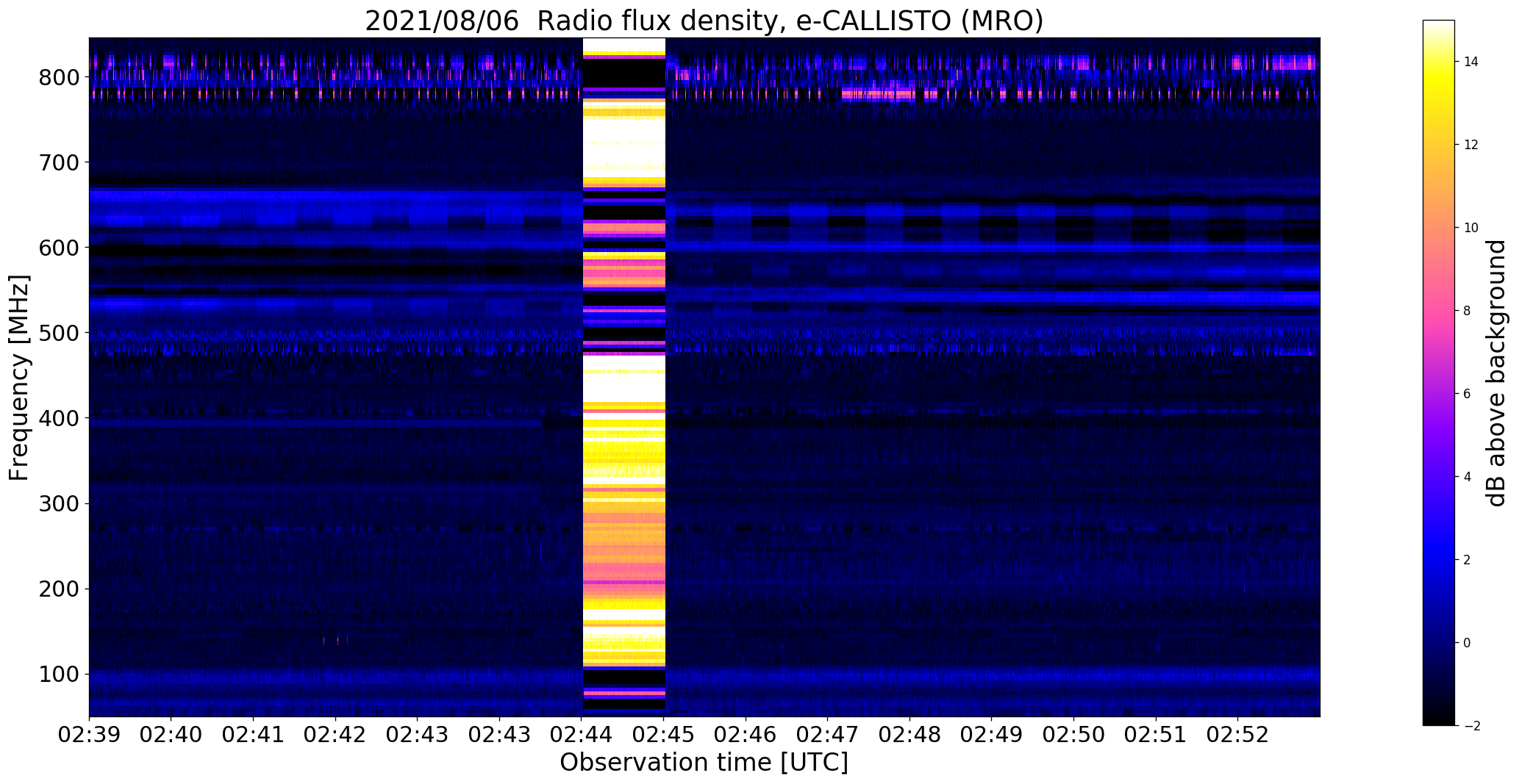This screenshot has width=1519, height=784.
Task: Click the 02:47 time tick label
Action: [828, 735]
